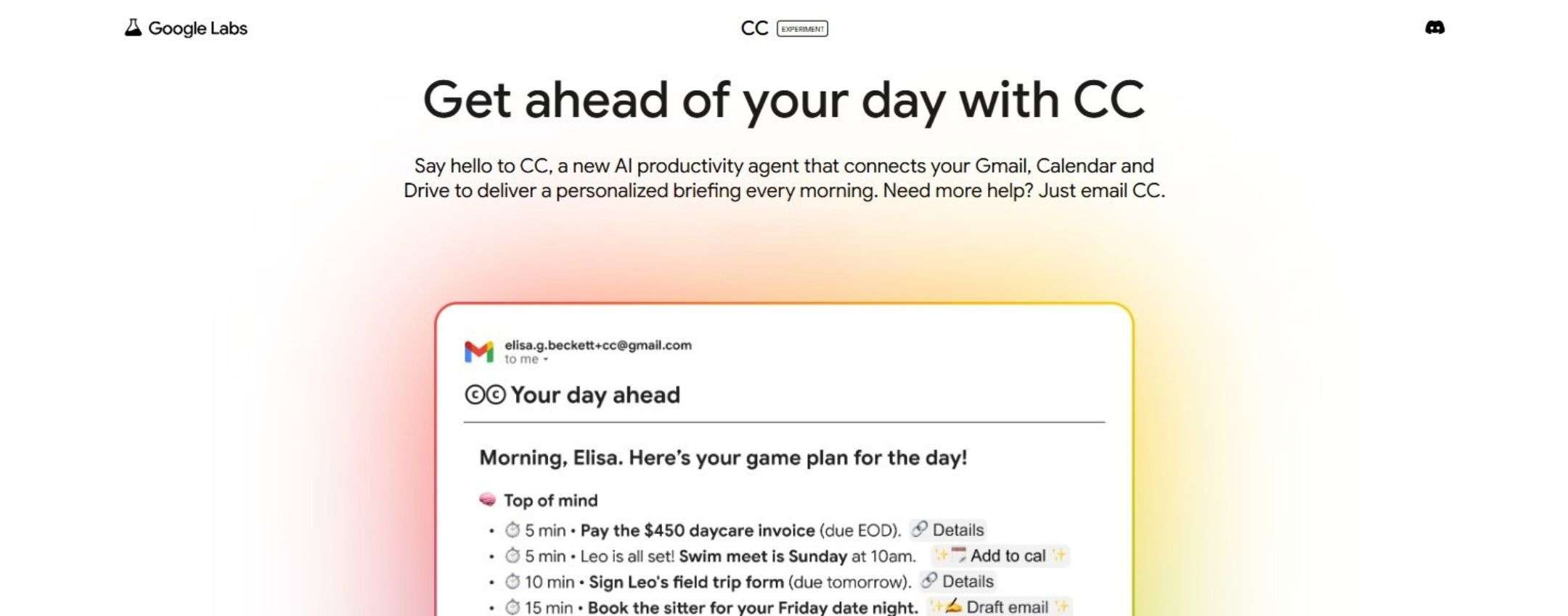The height and width of the screenshot is (616, 1568).
Task: Open Details for Leo's field trip form
Action: (957, 581)
